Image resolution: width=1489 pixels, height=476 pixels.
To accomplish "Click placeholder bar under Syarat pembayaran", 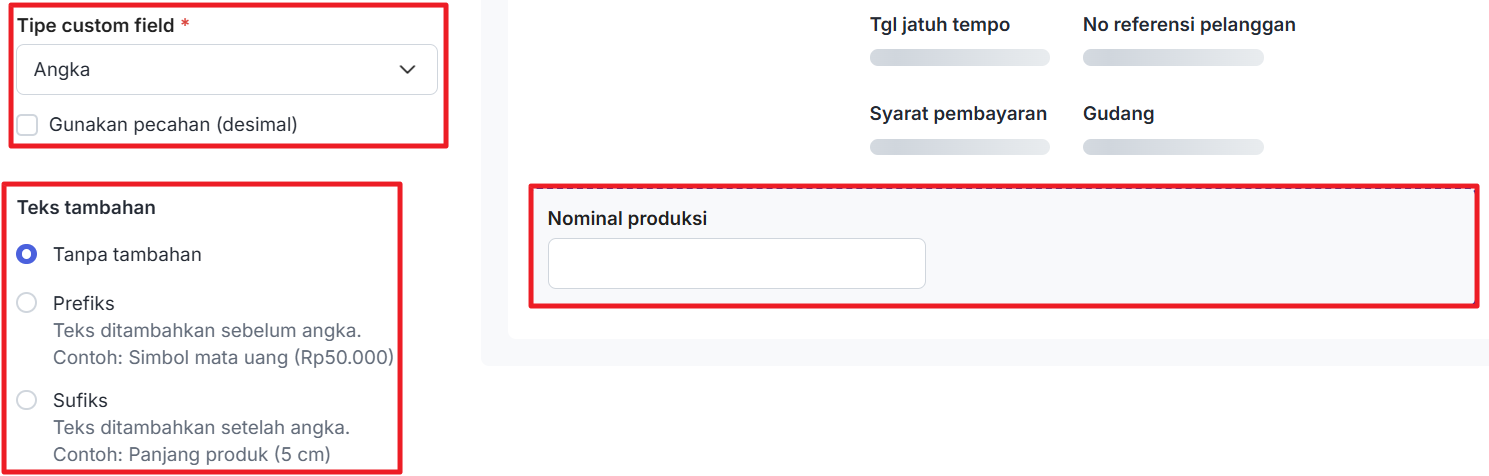I will [x=959, y=147].
